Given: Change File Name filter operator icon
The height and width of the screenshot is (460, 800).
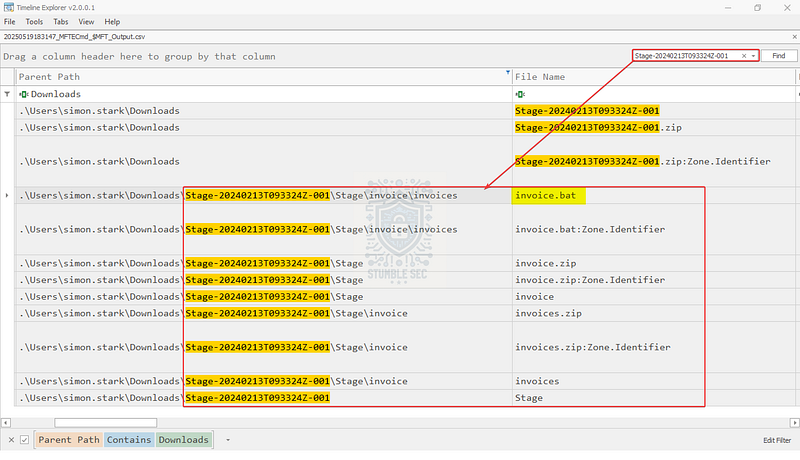Looking at the screenshot, I should coord(520,94).
